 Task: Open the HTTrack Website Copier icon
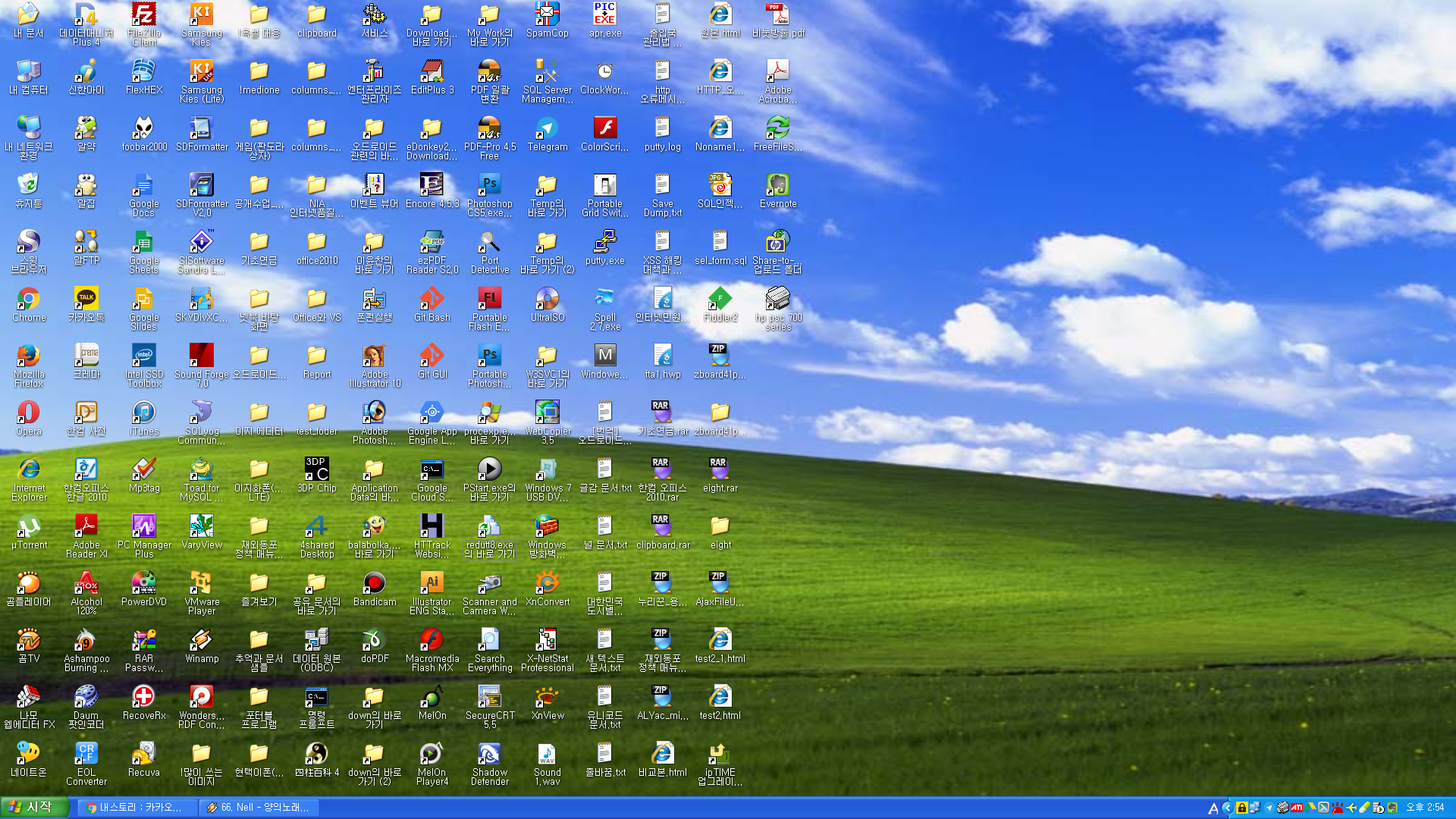(x=432, y=536)
